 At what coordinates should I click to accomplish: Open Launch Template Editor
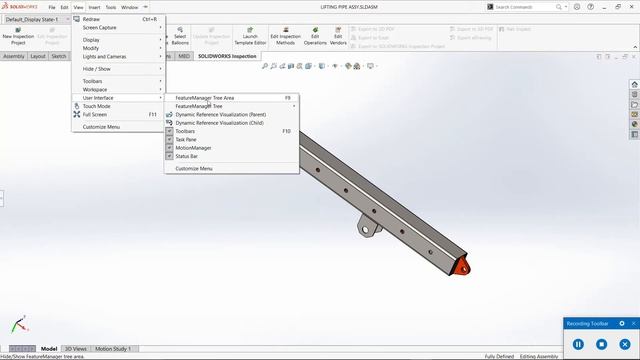[x=250, y=36]
